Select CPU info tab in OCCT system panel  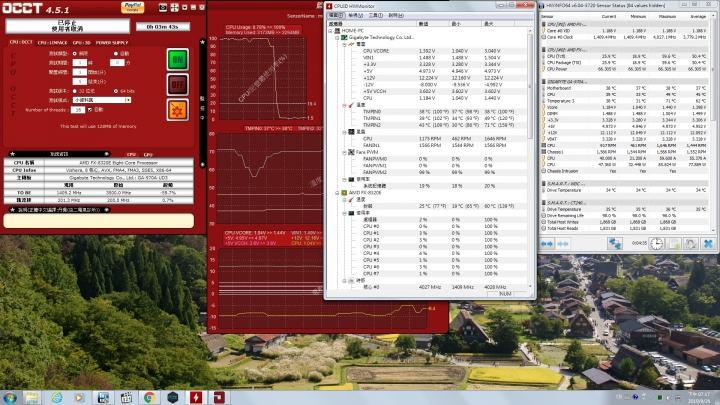coord(131,155)
